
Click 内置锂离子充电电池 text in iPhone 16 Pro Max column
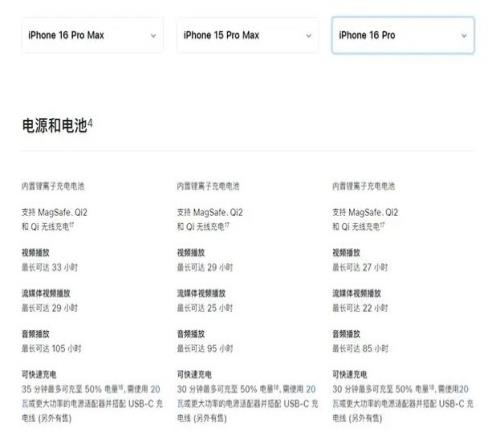pyautogui.click(x=53, y=186)
